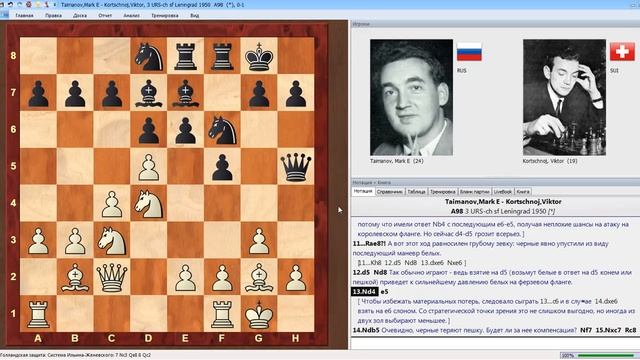640x360 pixels.
Task: Switch to the Таблица tab
Action: (416, 191)
